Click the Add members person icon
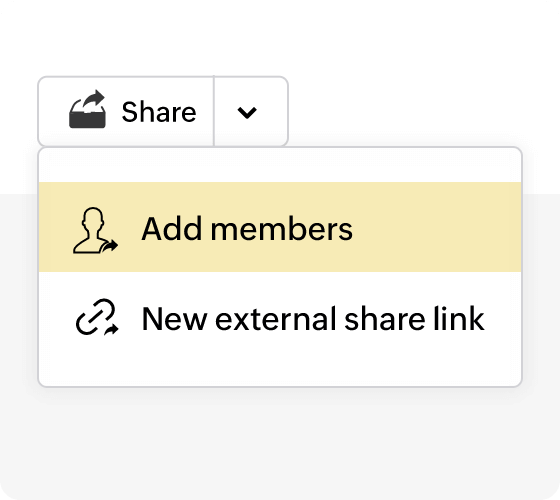This screenshot has width=560, height=500. tap(95, 231)
